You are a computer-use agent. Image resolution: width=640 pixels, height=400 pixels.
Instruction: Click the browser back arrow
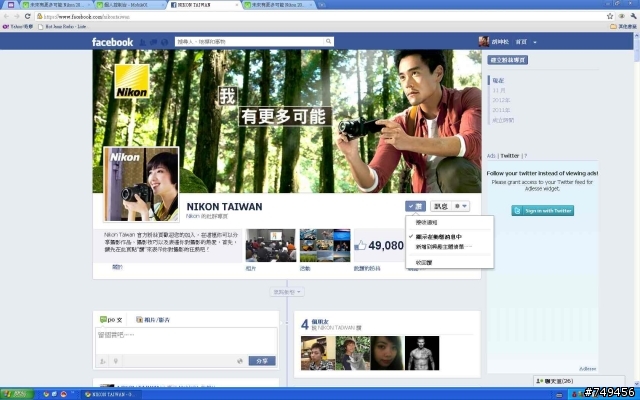pyautogui.click(x=6, y=16)
